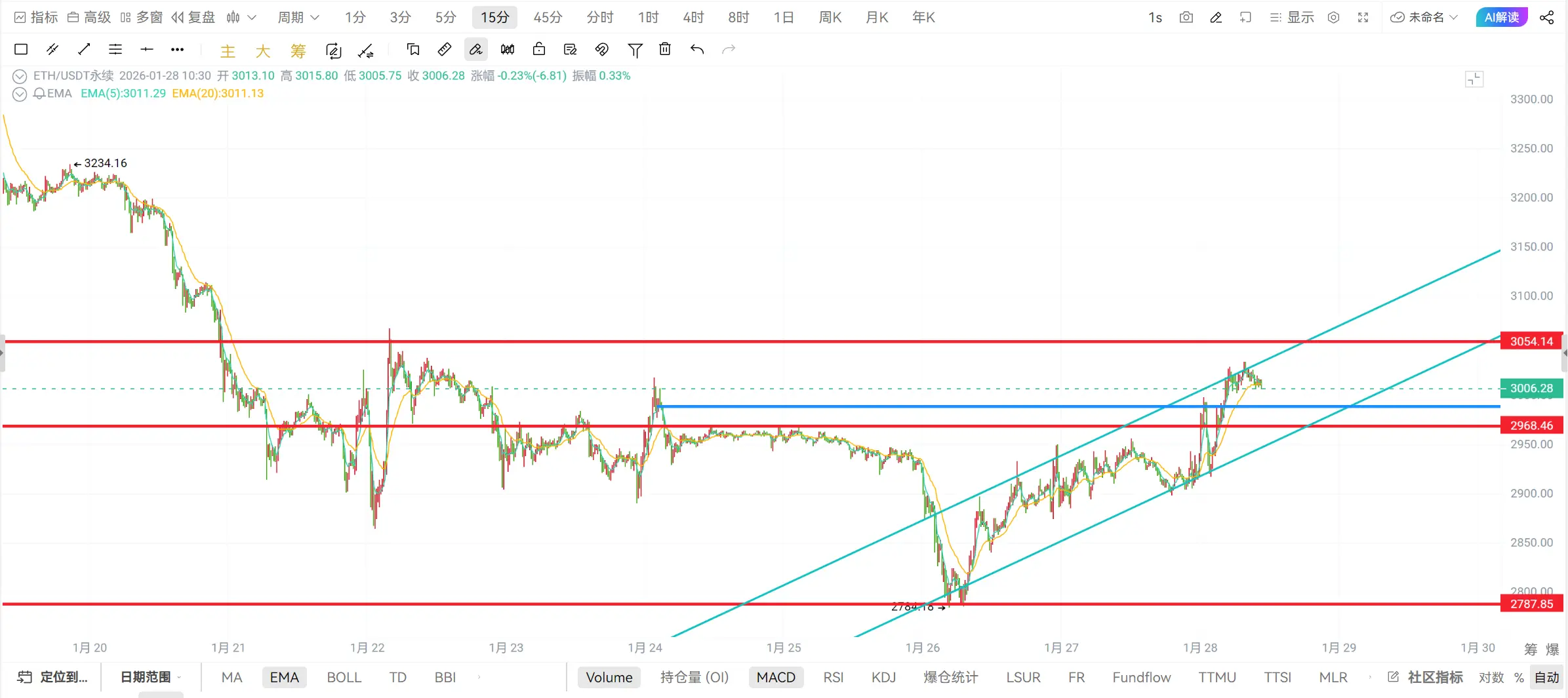Switch to the 1日 timeframe

[784, 17]
